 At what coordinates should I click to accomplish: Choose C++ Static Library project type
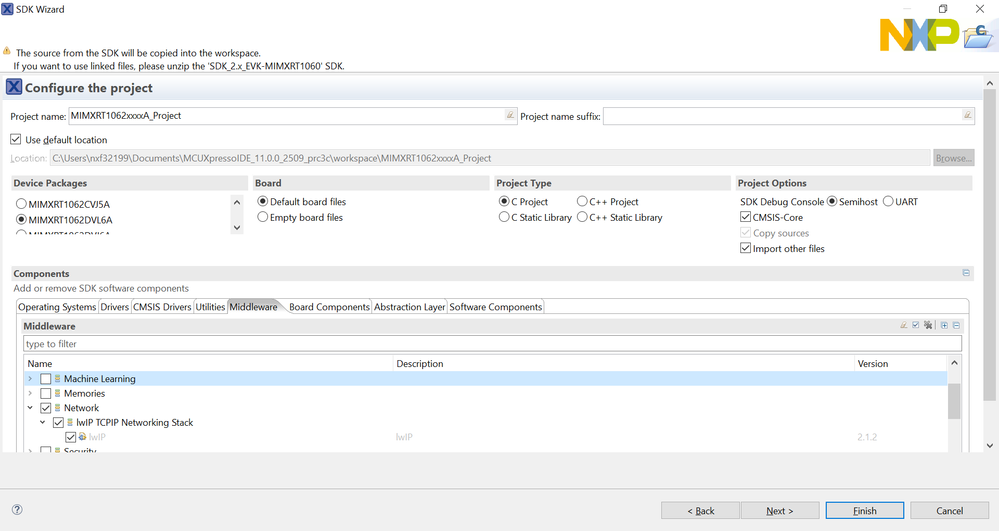pos(582,217)
